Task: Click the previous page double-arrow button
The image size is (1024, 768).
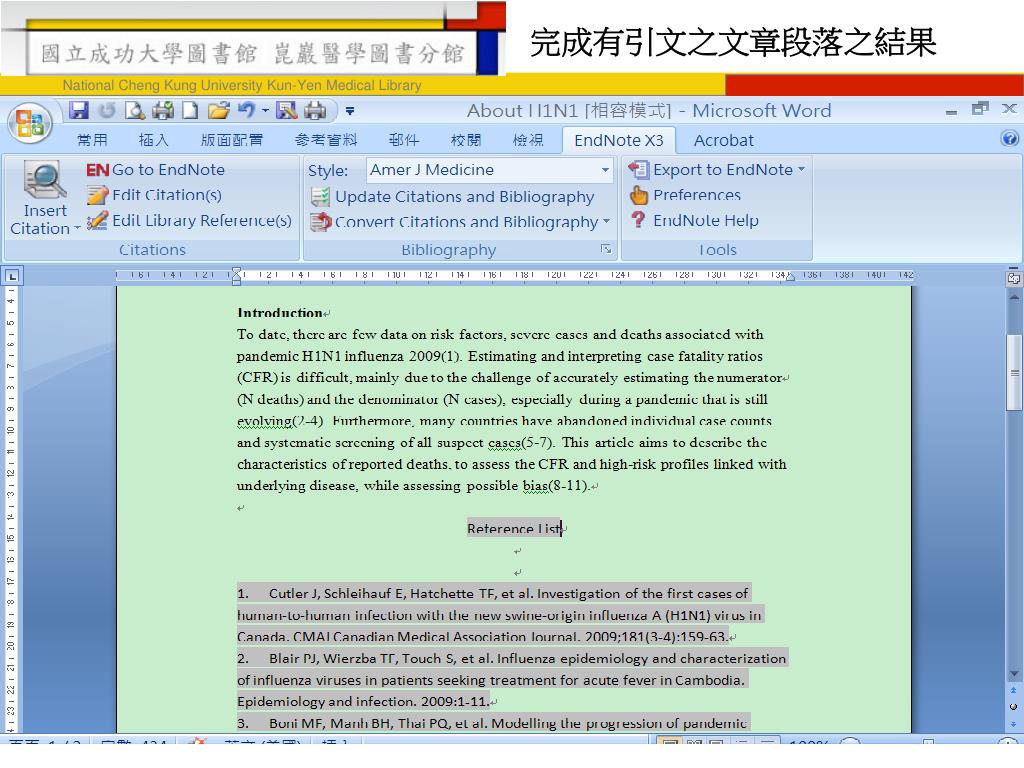Action: [x=1014, y=690]
